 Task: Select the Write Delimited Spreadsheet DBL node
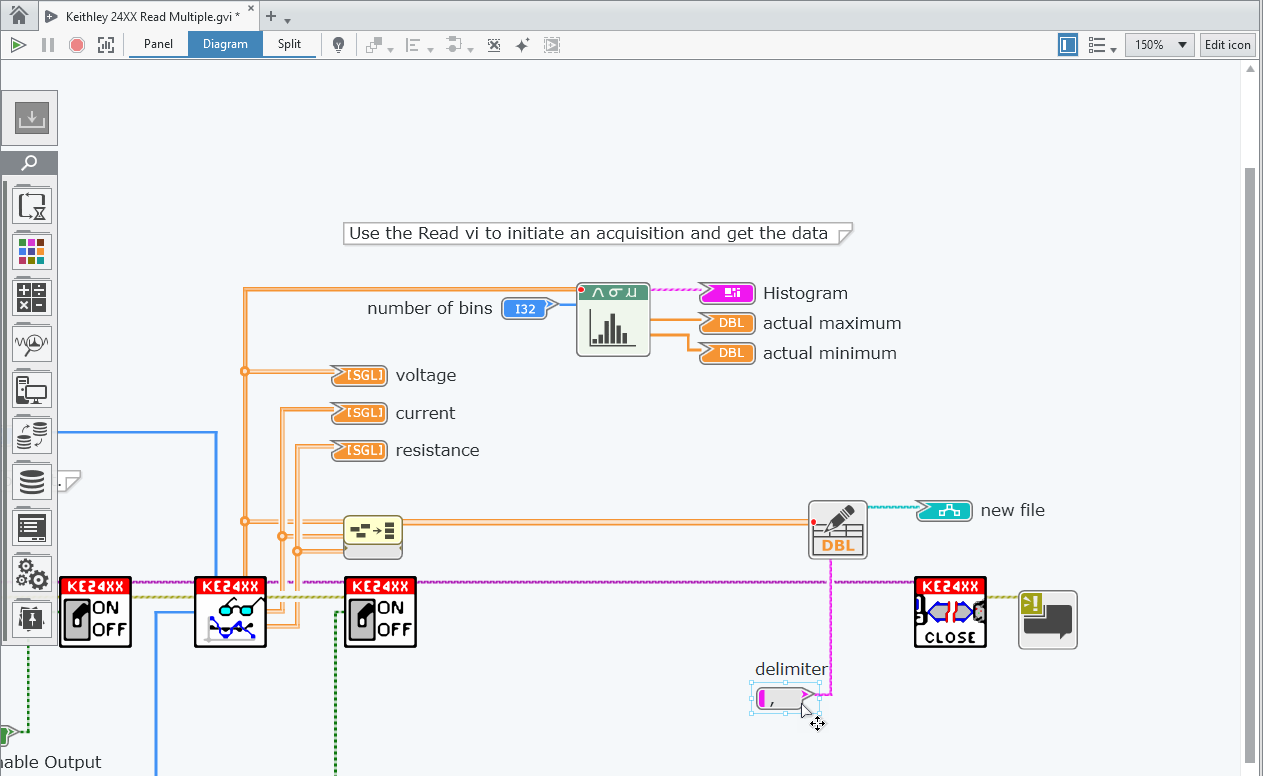tap(837, 530)
